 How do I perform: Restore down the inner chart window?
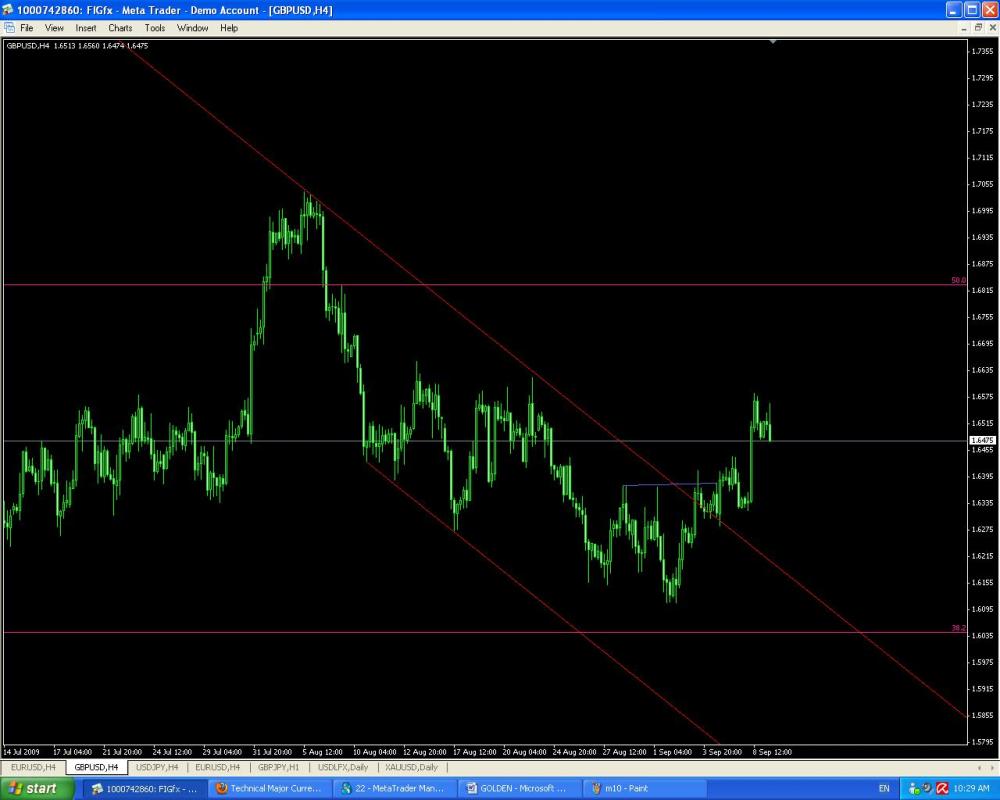[x=978, y=27]
